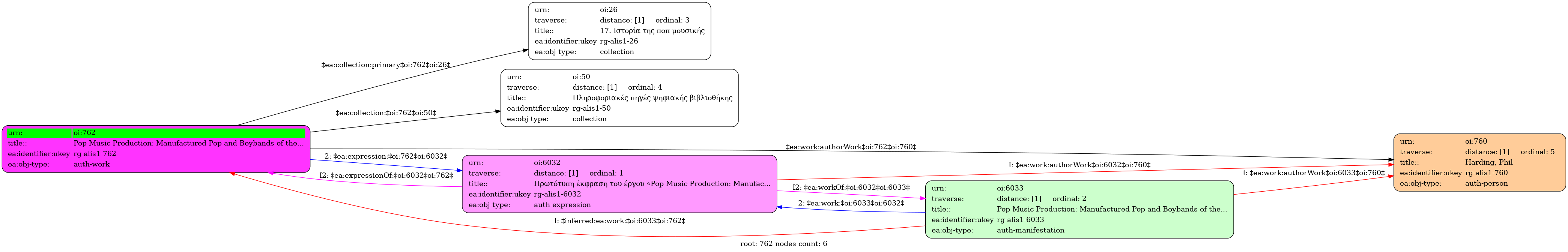Select edge label 'I2: ‡ea:workOf:‡oi:6032‡oi:6033‡'

pyautogui.click(x=851, y=187)
